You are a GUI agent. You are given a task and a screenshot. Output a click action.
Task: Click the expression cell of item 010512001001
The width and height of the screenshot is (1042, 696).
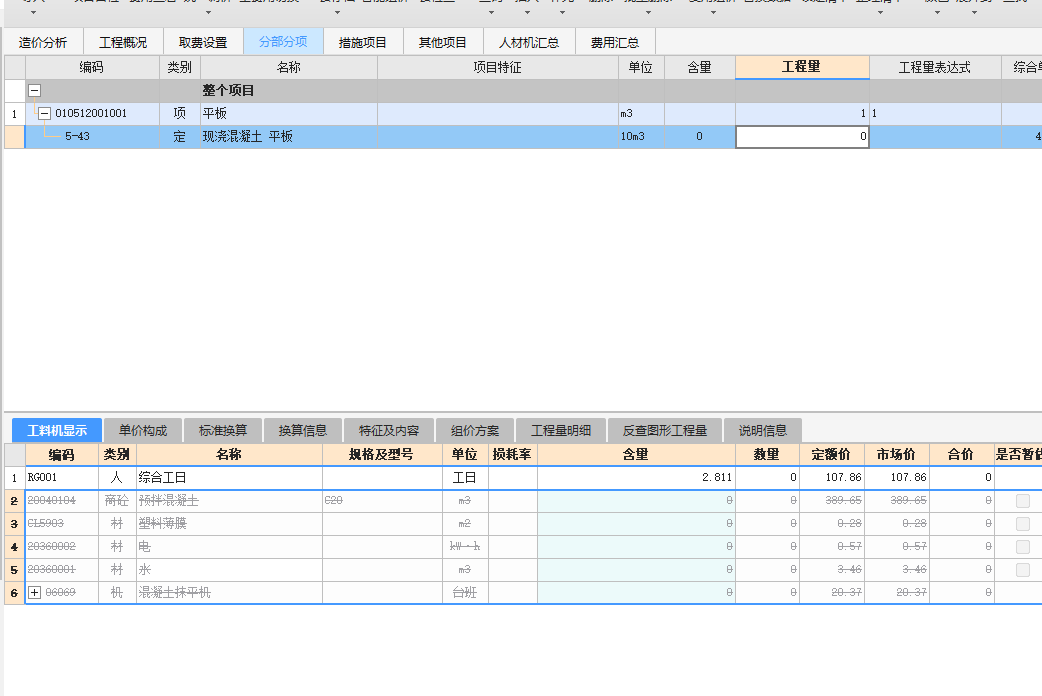[935, 114]
